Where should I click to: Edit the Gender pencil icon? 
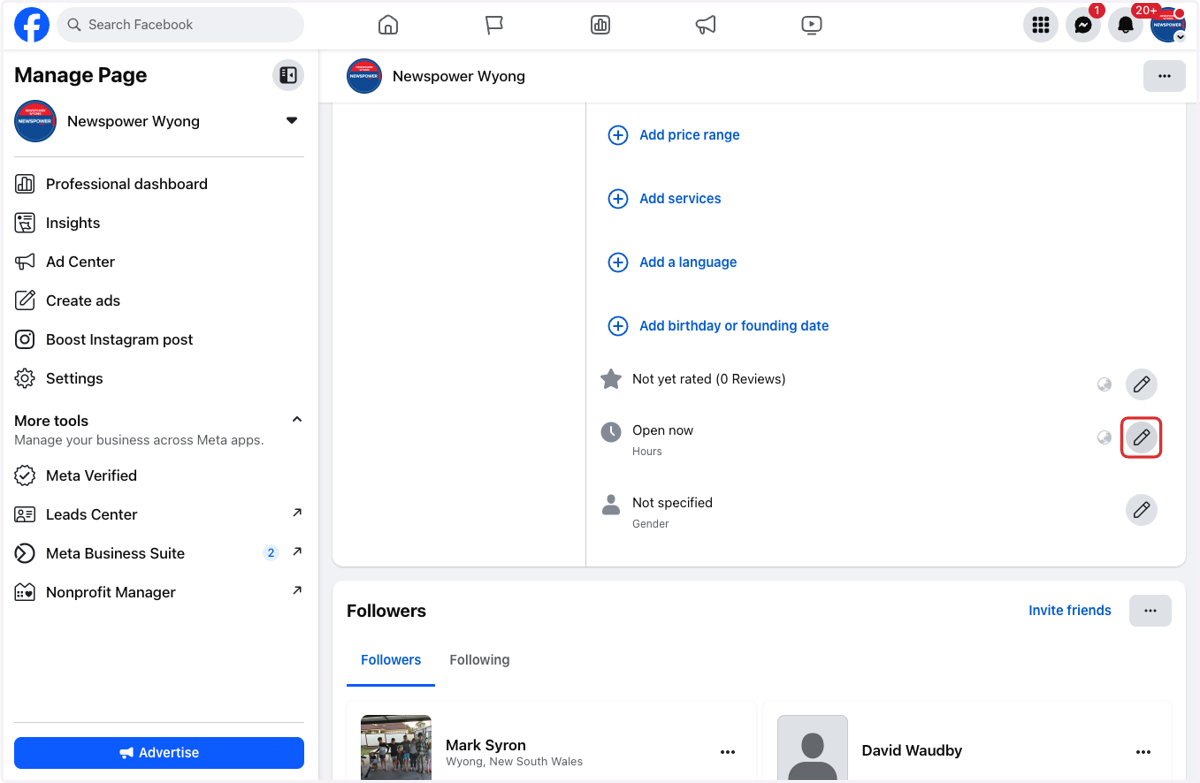click(1141, 510)
